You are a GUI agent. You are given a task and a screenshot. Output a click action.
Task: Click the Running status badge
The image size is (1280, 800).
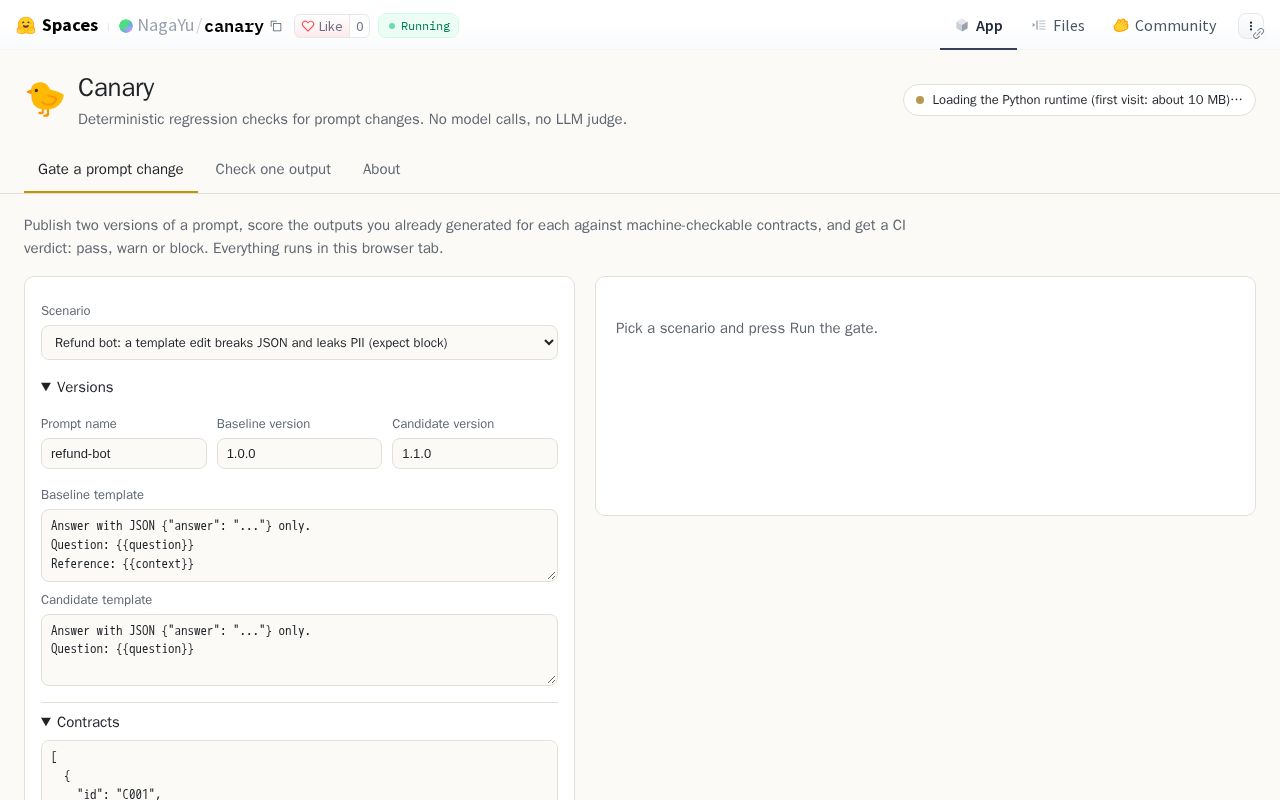pyautogui.click(x=418, y=26)
